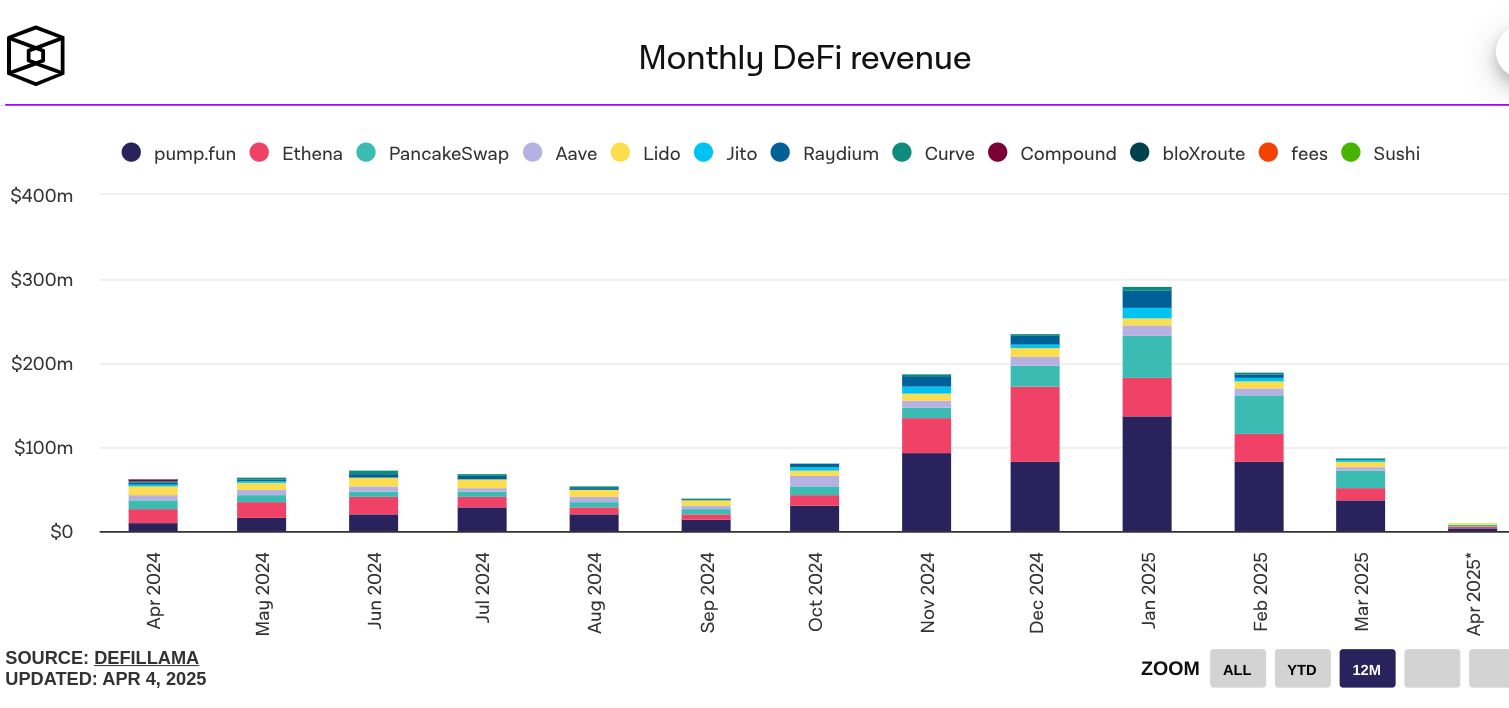This screenshot has height=708, width=1509.
Task: Click the November 2024 pump.fun bar segment
Action: [x=926, y=492]
